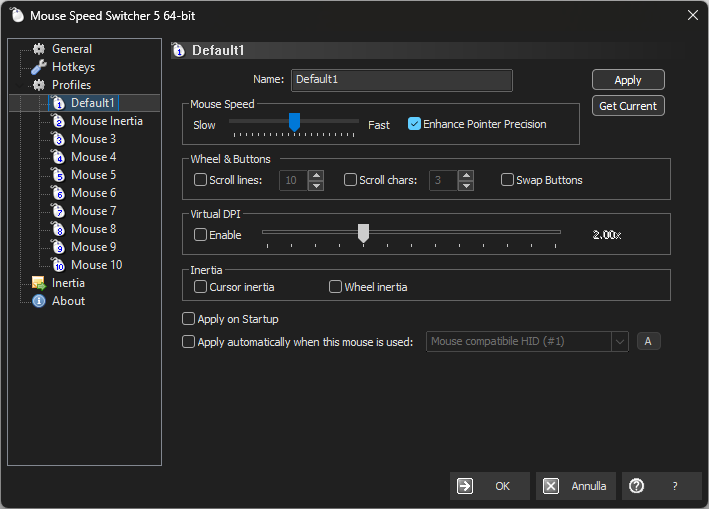Screen dimensions: 709x509
Task: Click the arrow icon on the OK button
Action: tap(465, 486)
